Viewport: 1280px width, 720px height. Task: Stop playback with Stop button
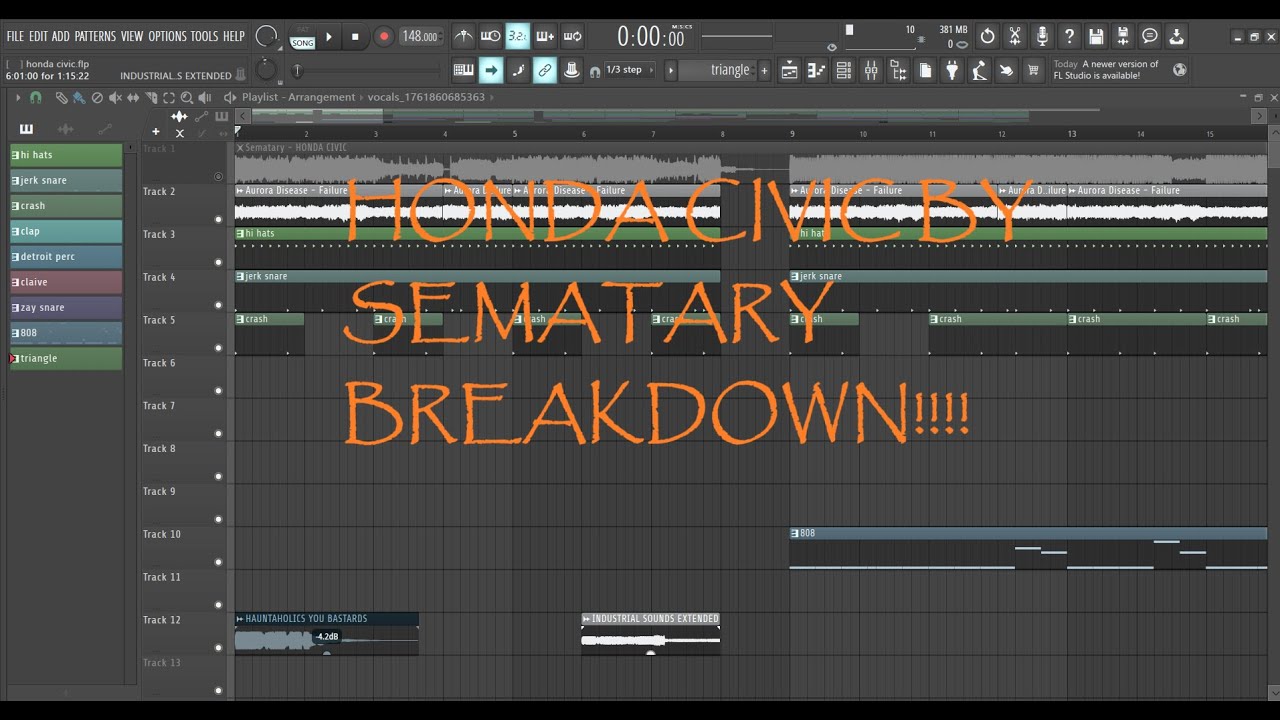[355, 37]
